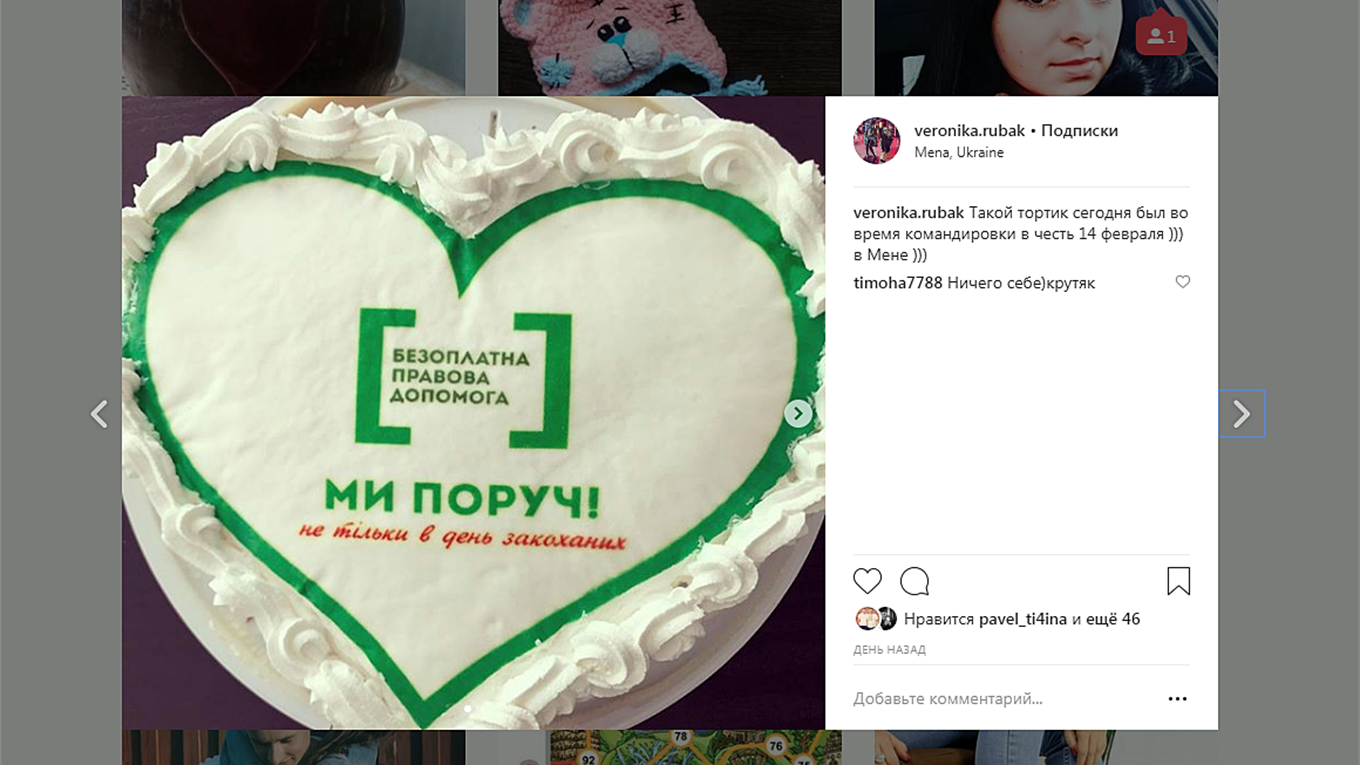Open the knitted pink hat thumbnail
This screenshot has height=765, width=1360.
[x=670, y=48]
